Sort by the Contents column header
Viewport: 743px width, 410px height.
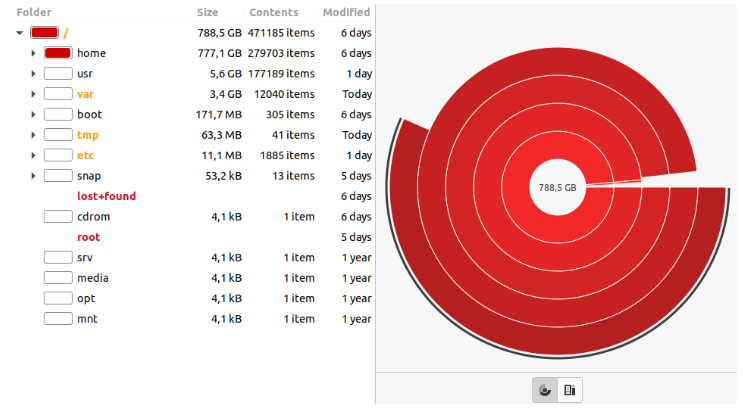click(x=273, y=12)
